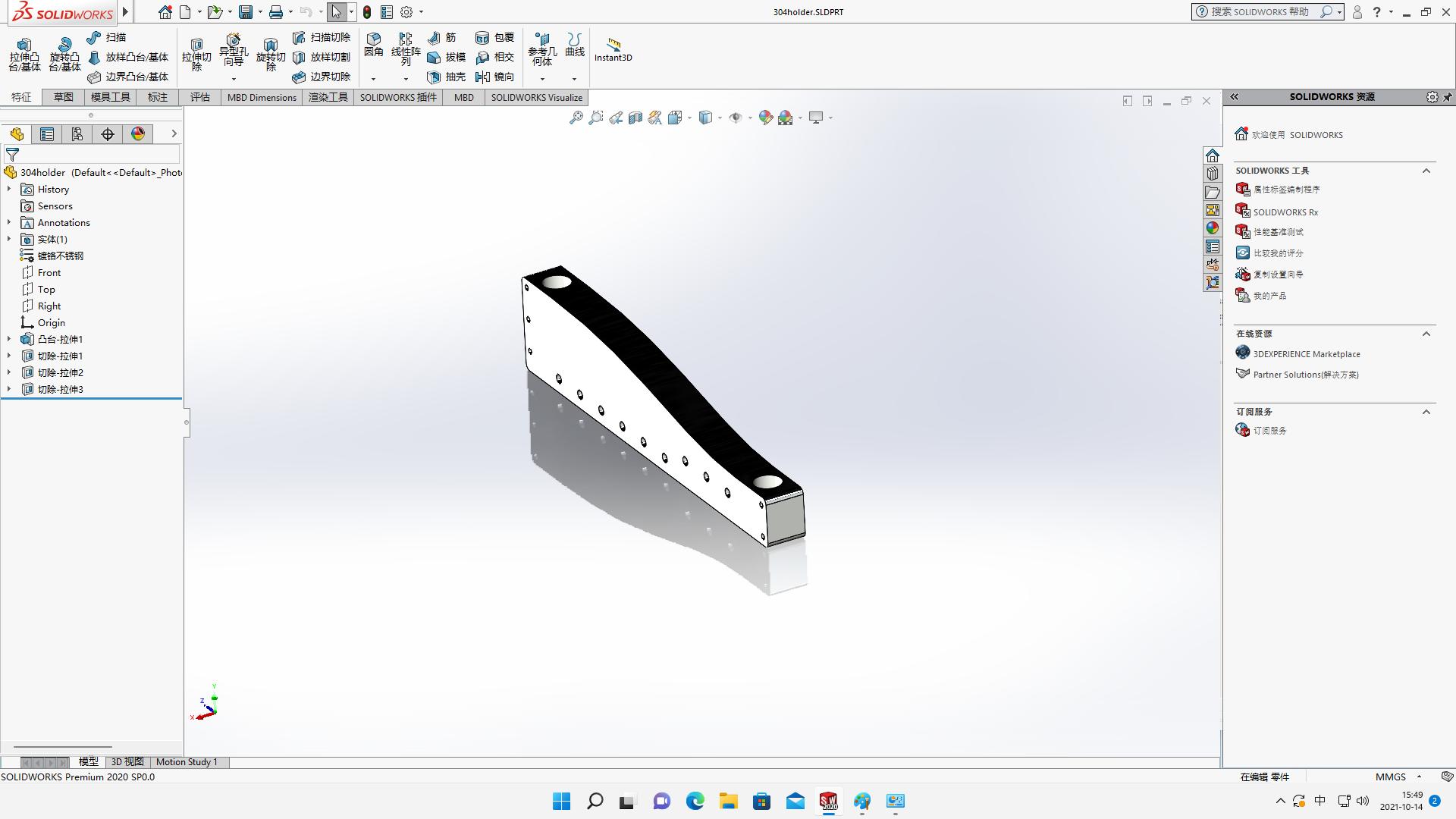This screenshot has height=819, width=1456.
Task: Expand the History folder in the FeatureManager
Action: click(8, 189)
